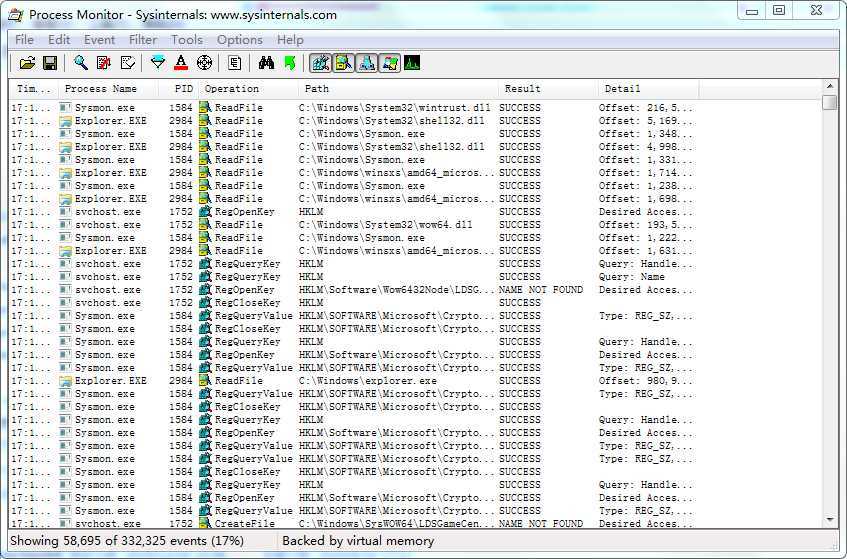
Task: Click the Highlight icon with red letter A
Action: point(181,63)
